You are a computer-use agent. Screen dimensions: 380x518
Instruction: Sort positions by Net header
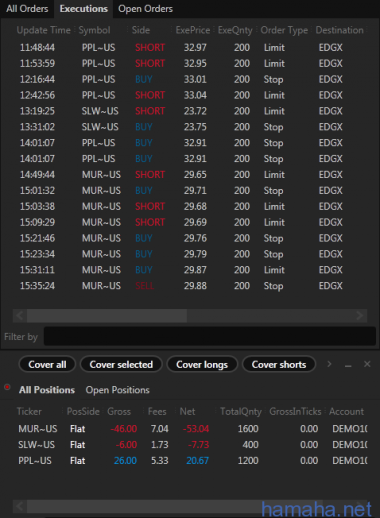[x=187, y=411]
